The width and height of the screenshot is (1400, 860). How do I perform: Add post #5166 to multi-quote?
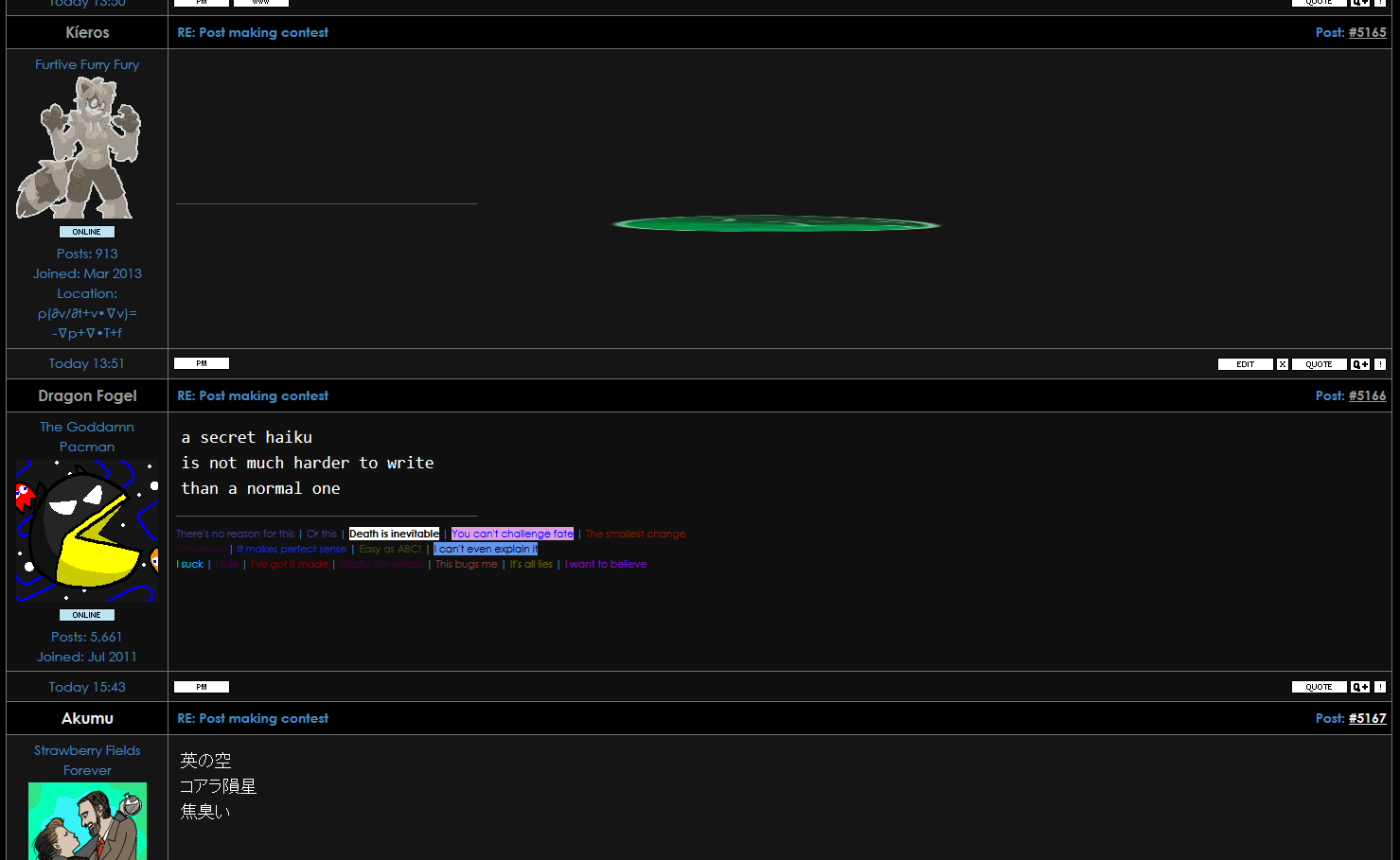[x=1360, y=687]
